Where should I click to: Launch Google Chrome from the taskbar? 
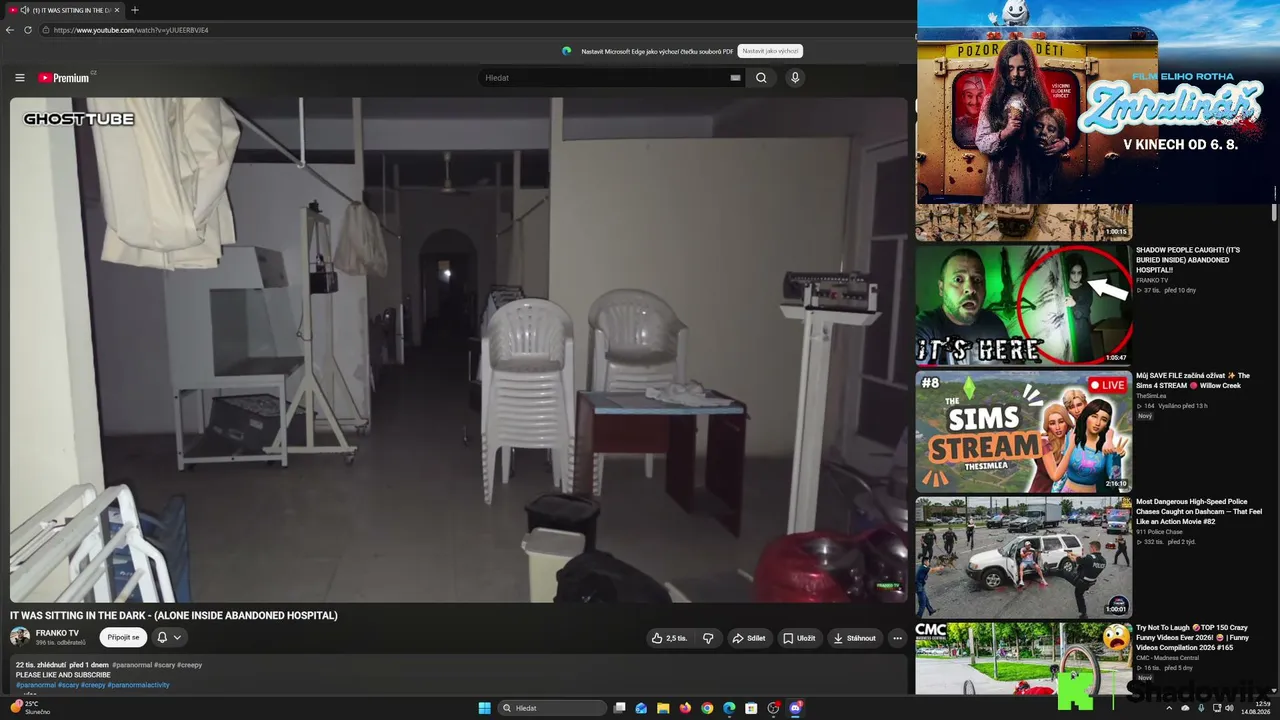point(707,708)
